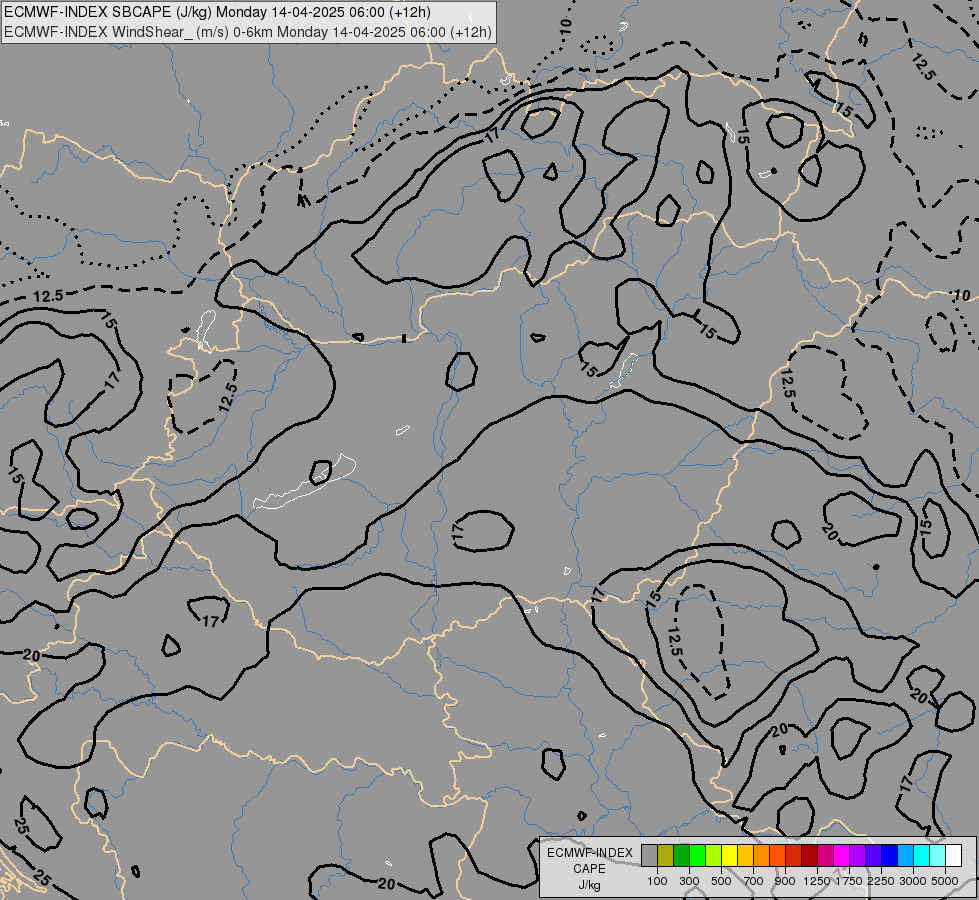979x900 pixels.
Task: Click the J/kg unit in legend box
Action: [x=589, y=885]
